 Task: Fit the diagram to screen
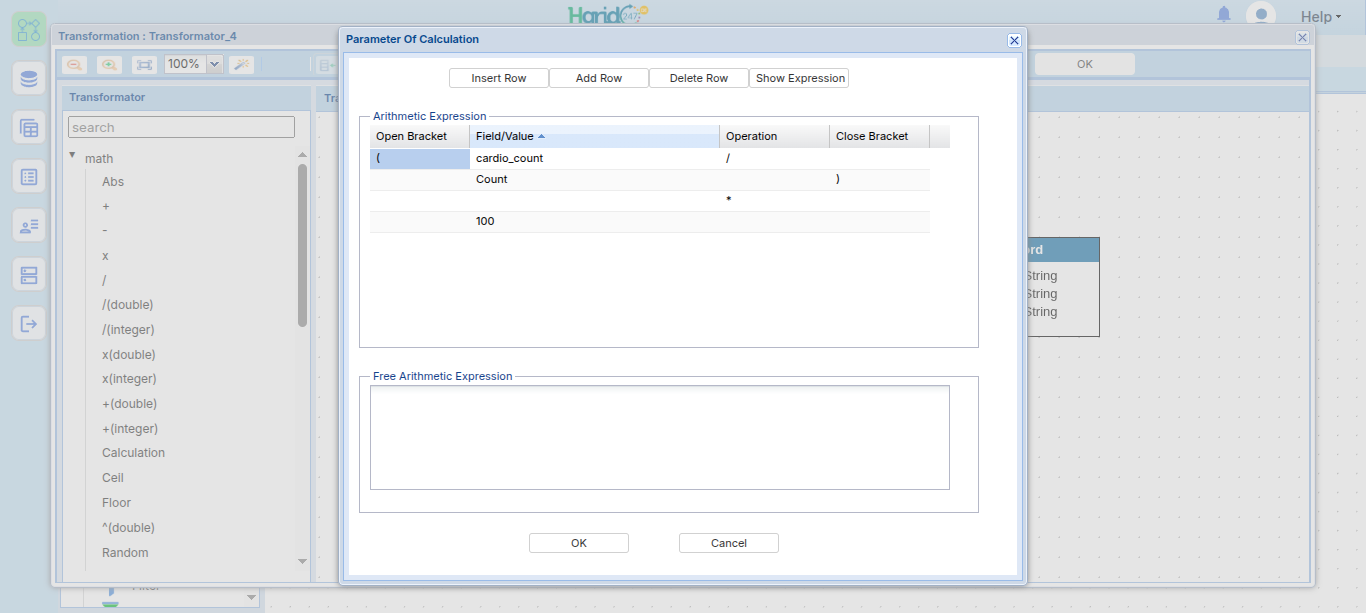(144, 64)
